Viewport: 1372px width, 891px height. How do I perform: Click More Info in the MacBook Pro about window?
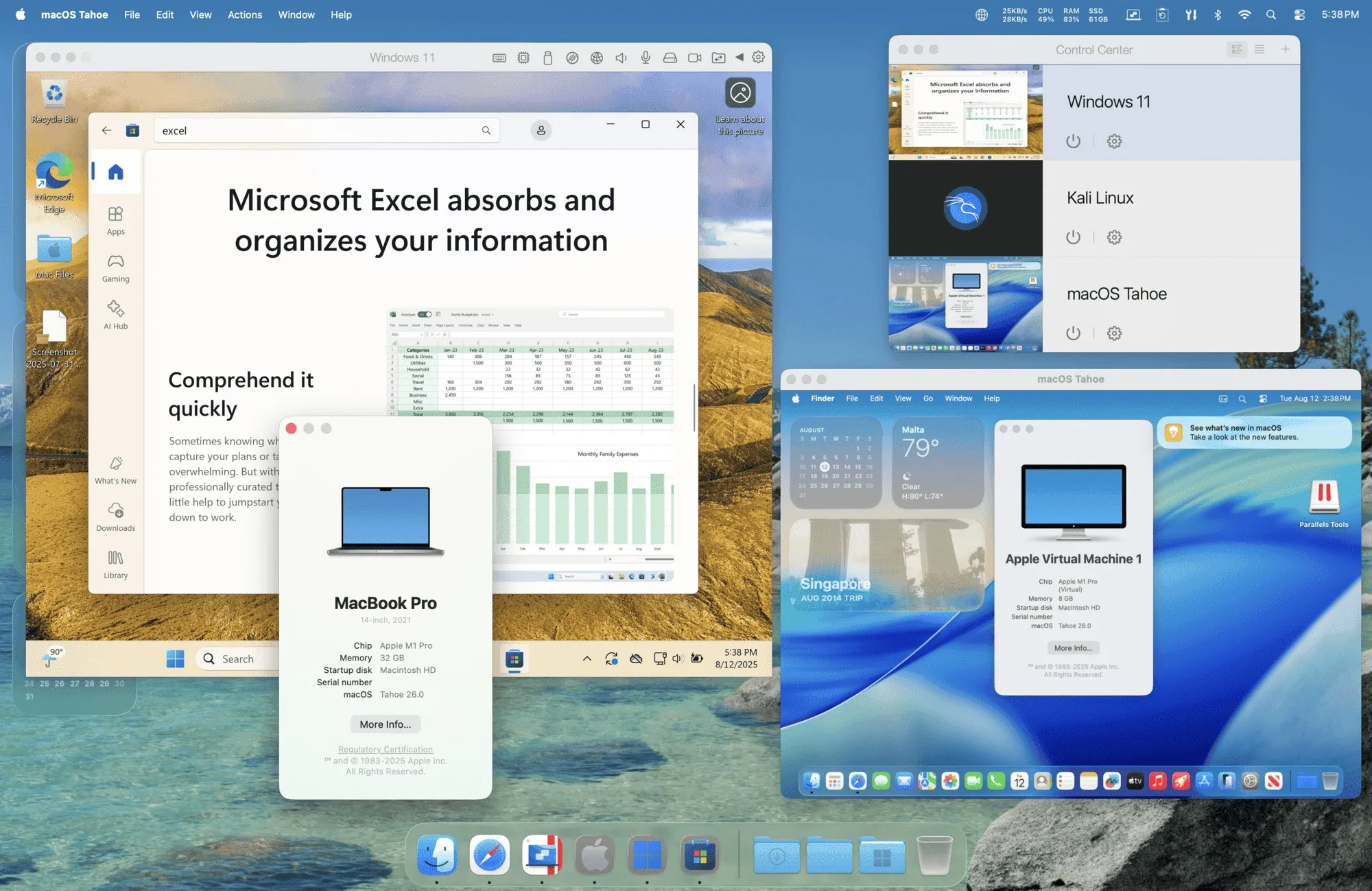tap(385, 724)
